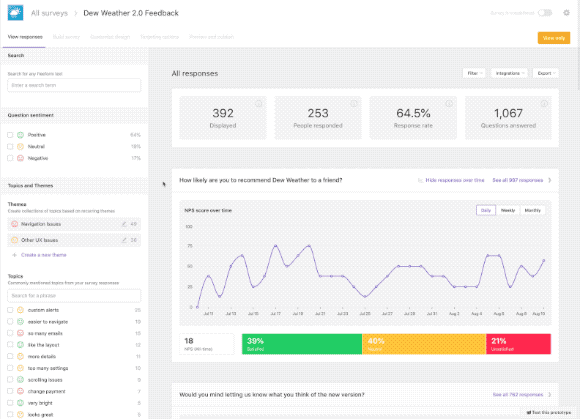Click info icon on Questions answered card

tap(544, 104)
